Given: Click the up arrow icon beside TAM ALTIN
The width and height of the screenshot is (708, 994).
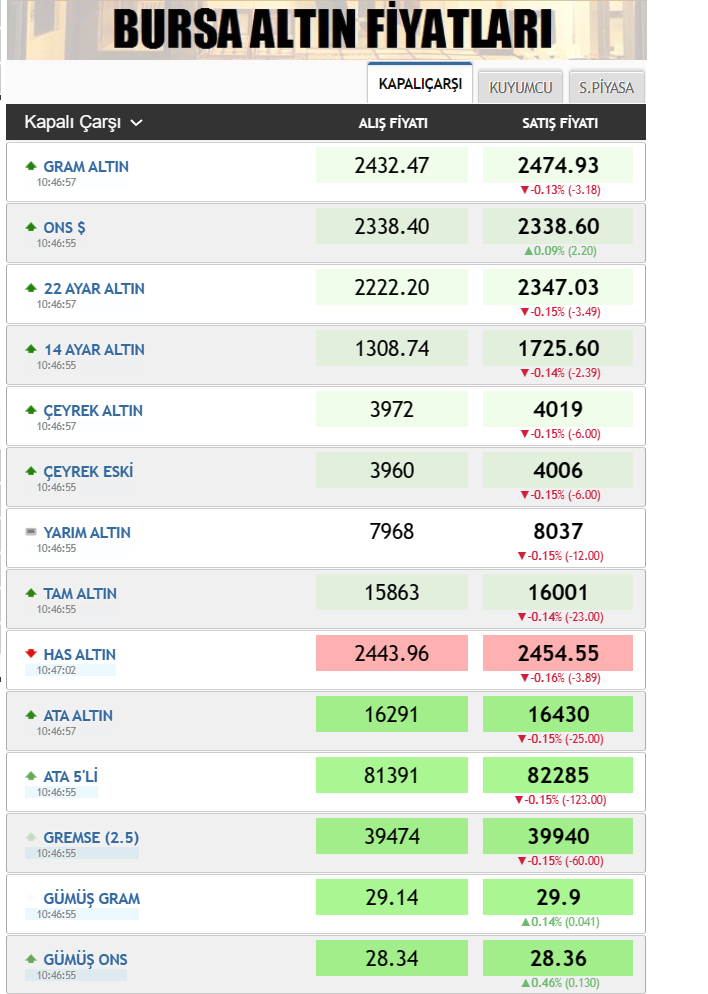Looking at the screenshot, I should pyautogui.click(x=31, y=593).
